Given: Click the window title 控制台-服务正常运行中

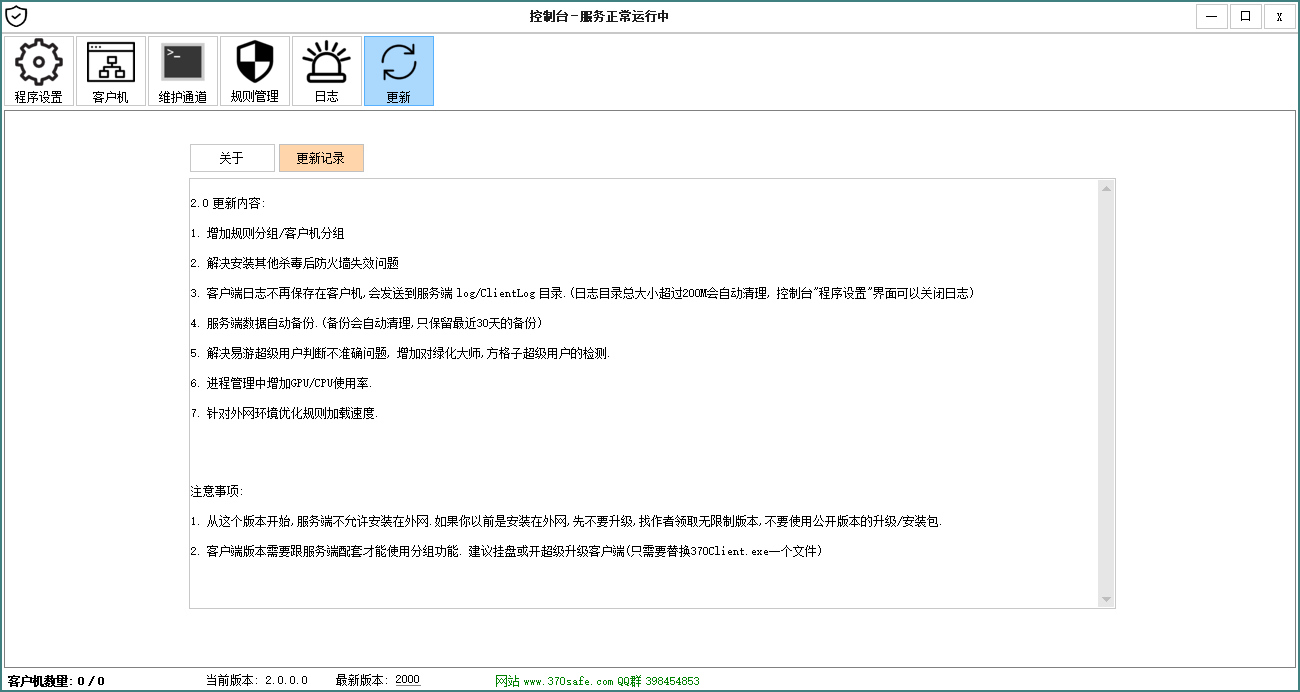Looking at the screenshot, I should [599, 16].
